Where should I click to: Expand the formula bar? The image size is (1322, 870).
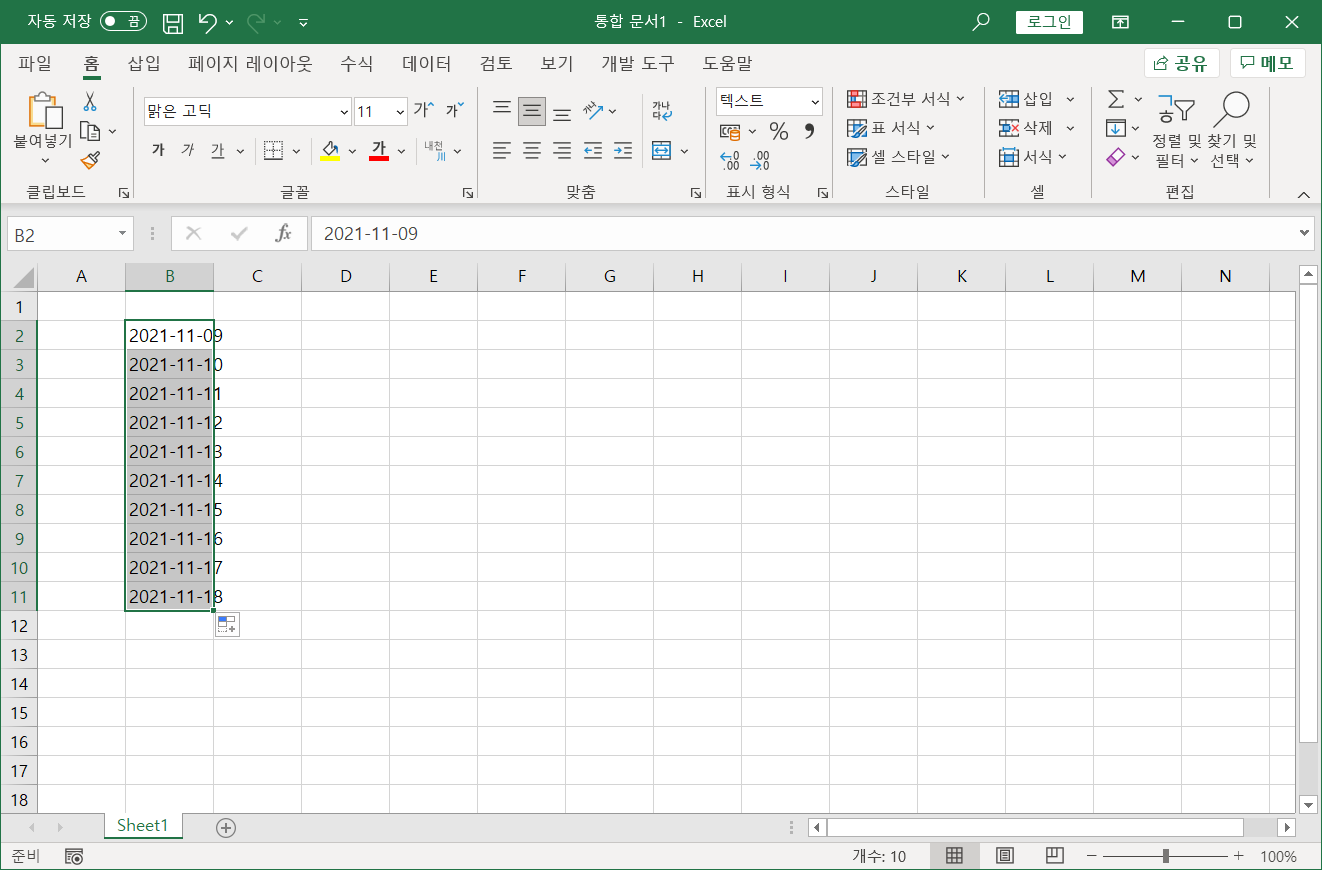point(1304,233)
